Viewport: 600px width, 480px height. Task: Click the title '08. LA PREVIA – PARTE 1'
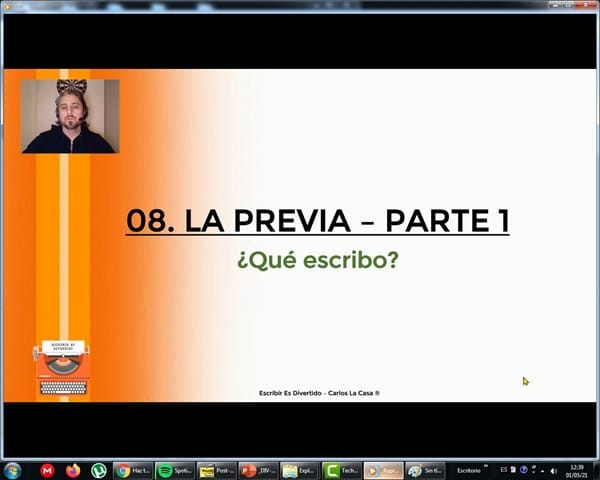(317, 221)
